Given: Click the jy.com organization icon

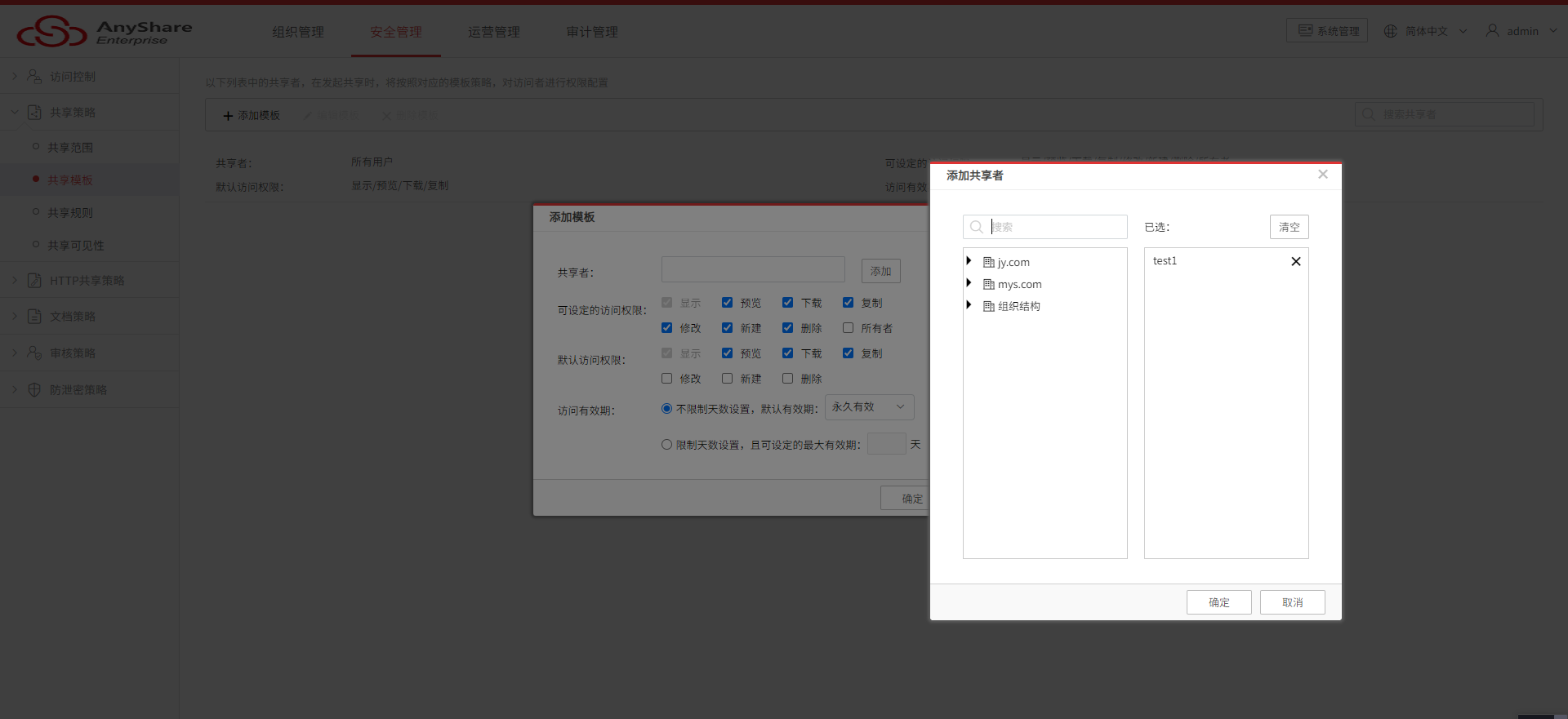Looking at the screenshot, I should pos(988,262).
